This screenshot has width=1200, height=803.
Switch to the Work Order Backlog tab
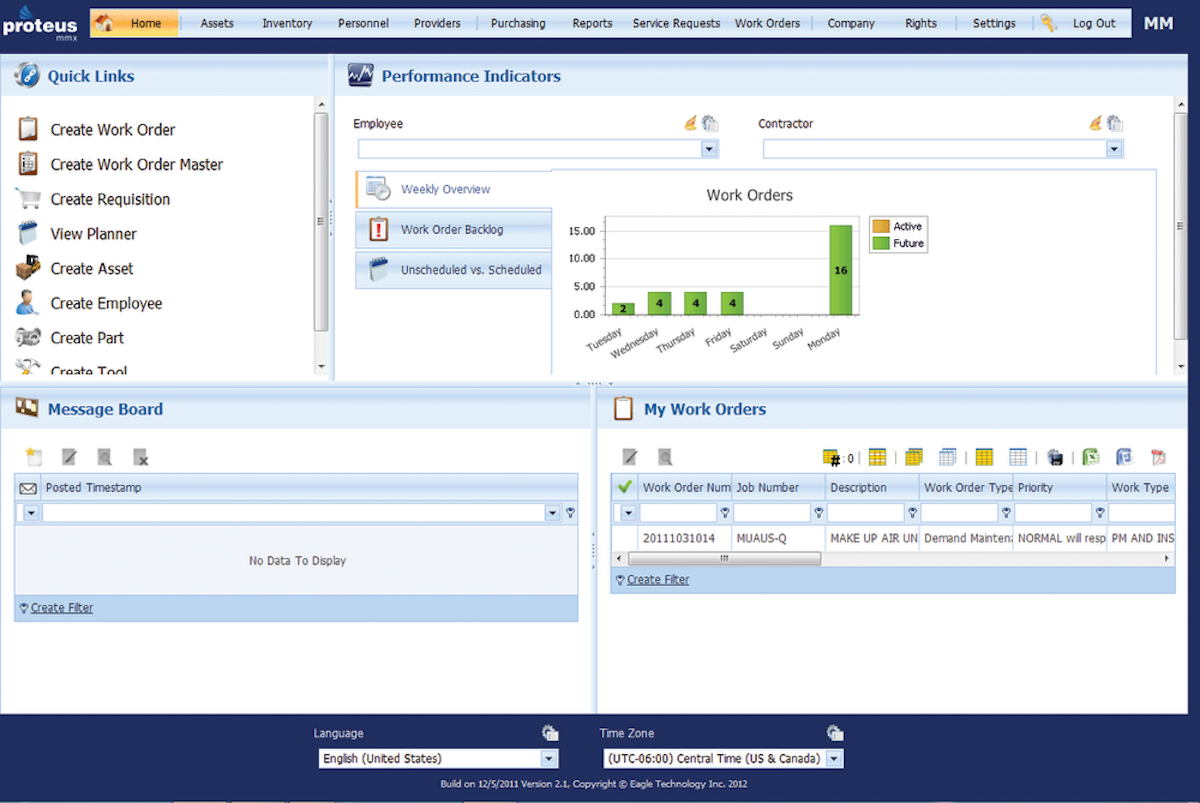[x=452, y=229]
